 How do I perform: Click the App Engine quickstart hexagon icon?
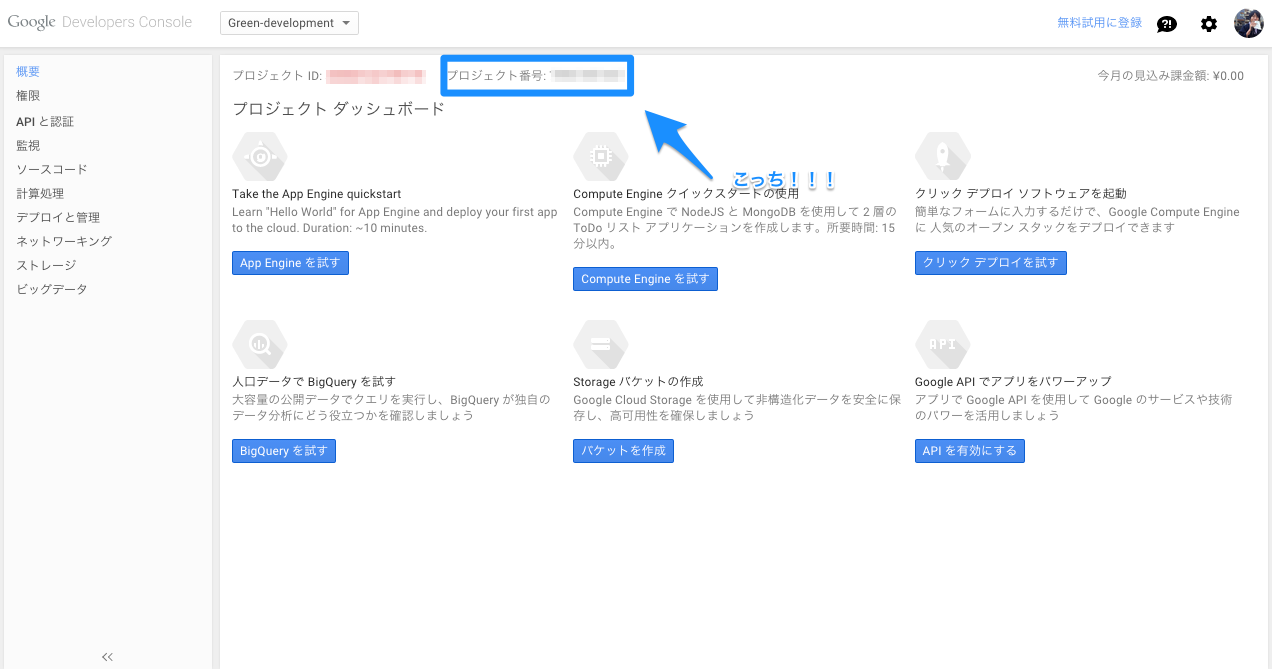point(259,156)
